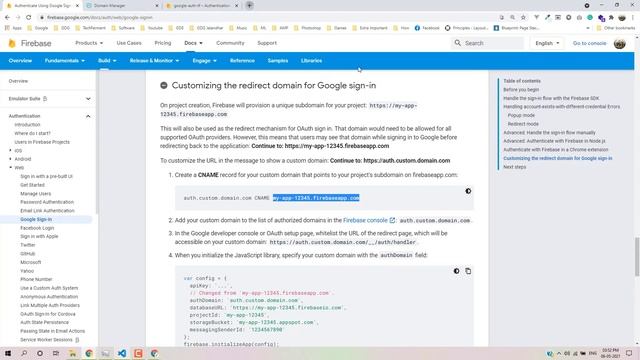This screenshot has height=360, width=640.
Task: Open Use Cases menu item
Action: pos(129,43)
